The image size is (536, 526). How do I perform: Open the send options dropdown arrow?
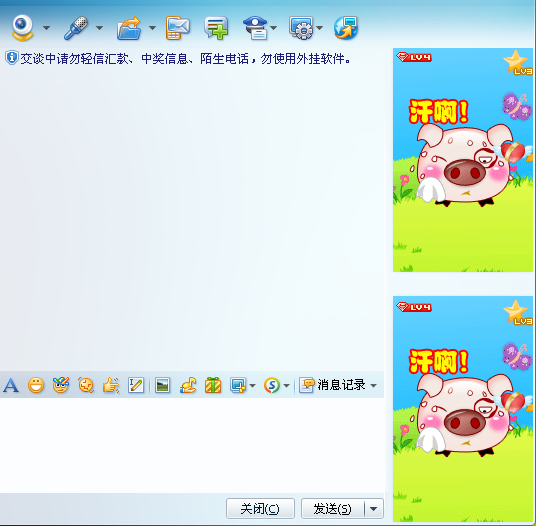(x=374, y=509)
